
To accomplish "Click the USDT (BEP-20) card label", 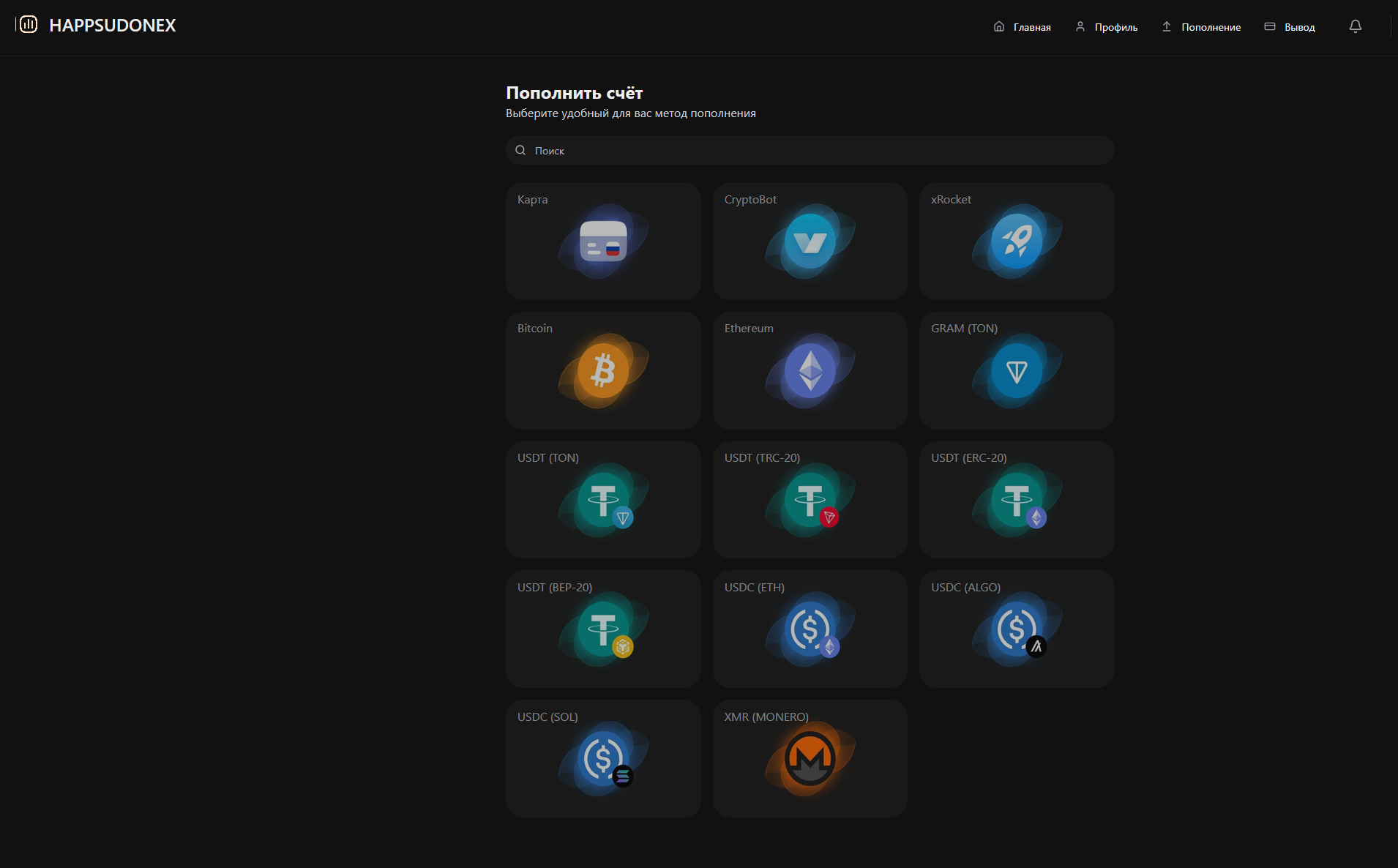I will pyautogui.click(x=555, y=588).
